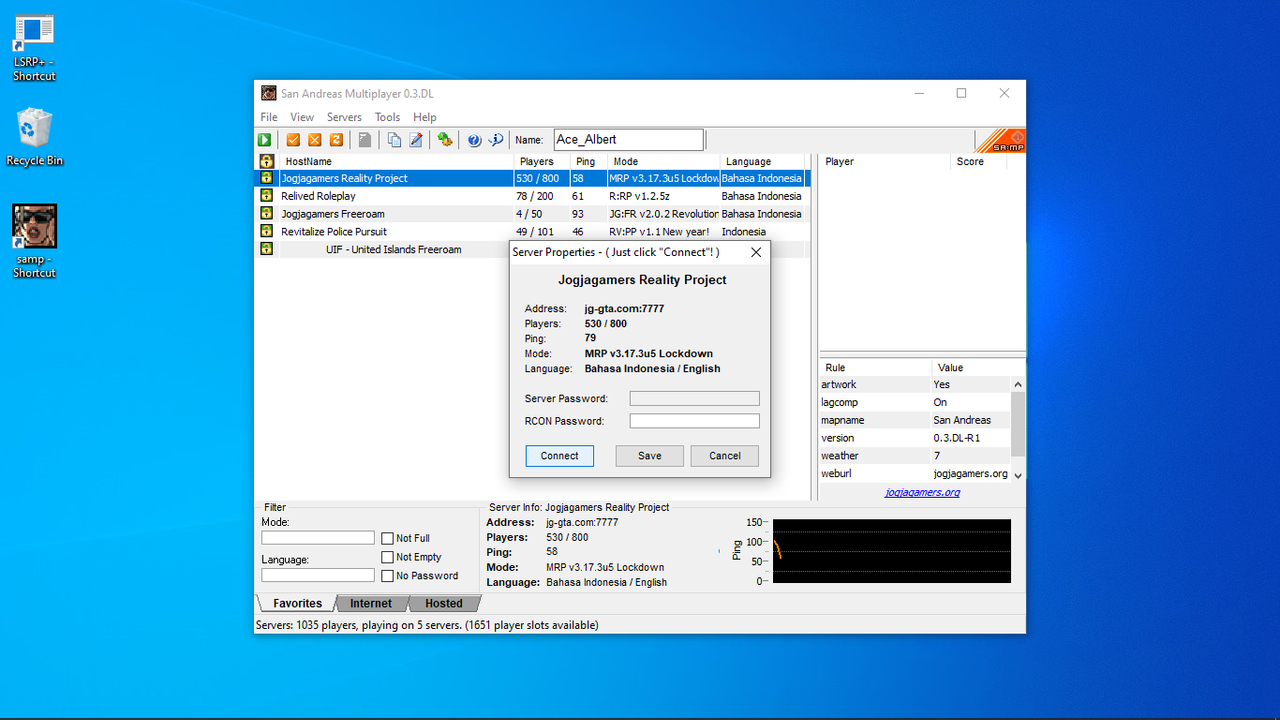The height and width of the screenshot is (720, 1280).
Task: Click the Value column header
Action: tap(978, 367)
